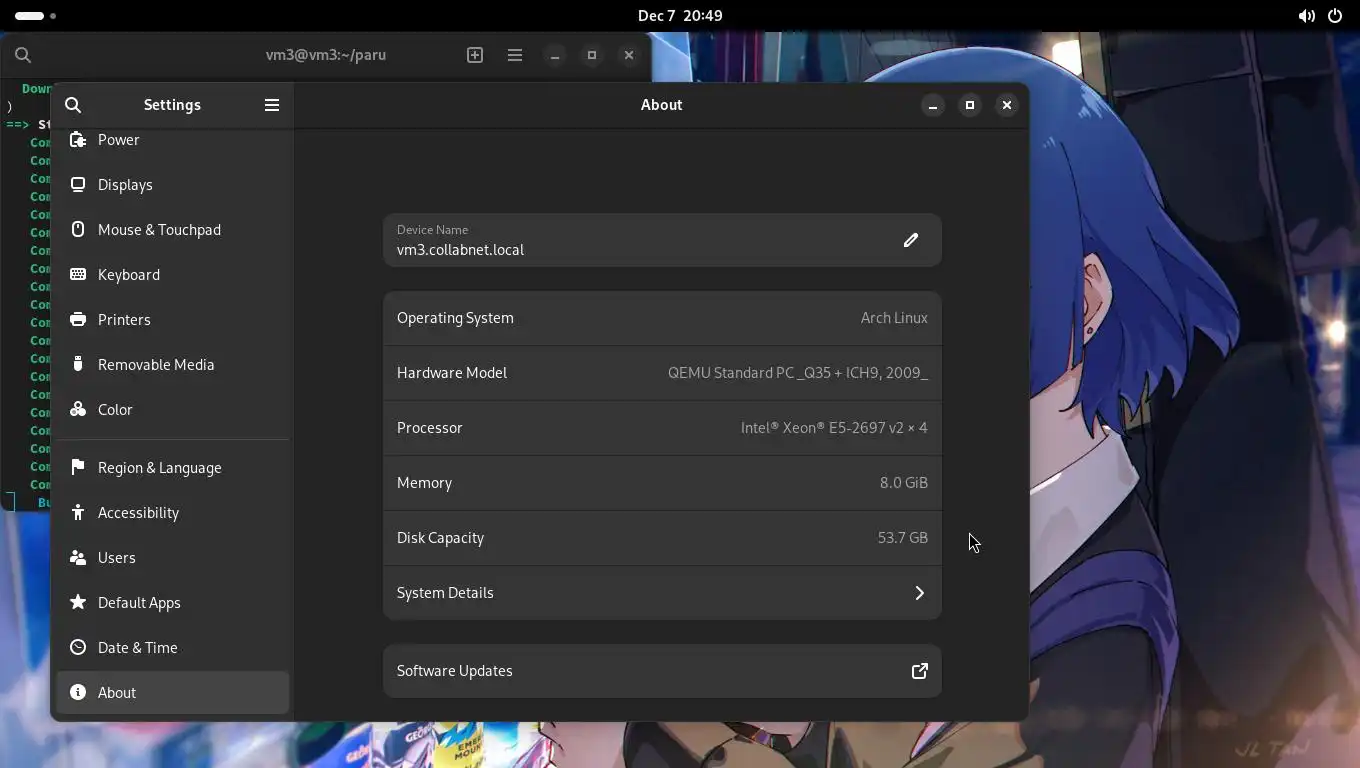Viewport: 1360px width, 768px height.
Task: Click the Operating System Arch Linux row
Action: pyautogui.click(x=662, y=318)
